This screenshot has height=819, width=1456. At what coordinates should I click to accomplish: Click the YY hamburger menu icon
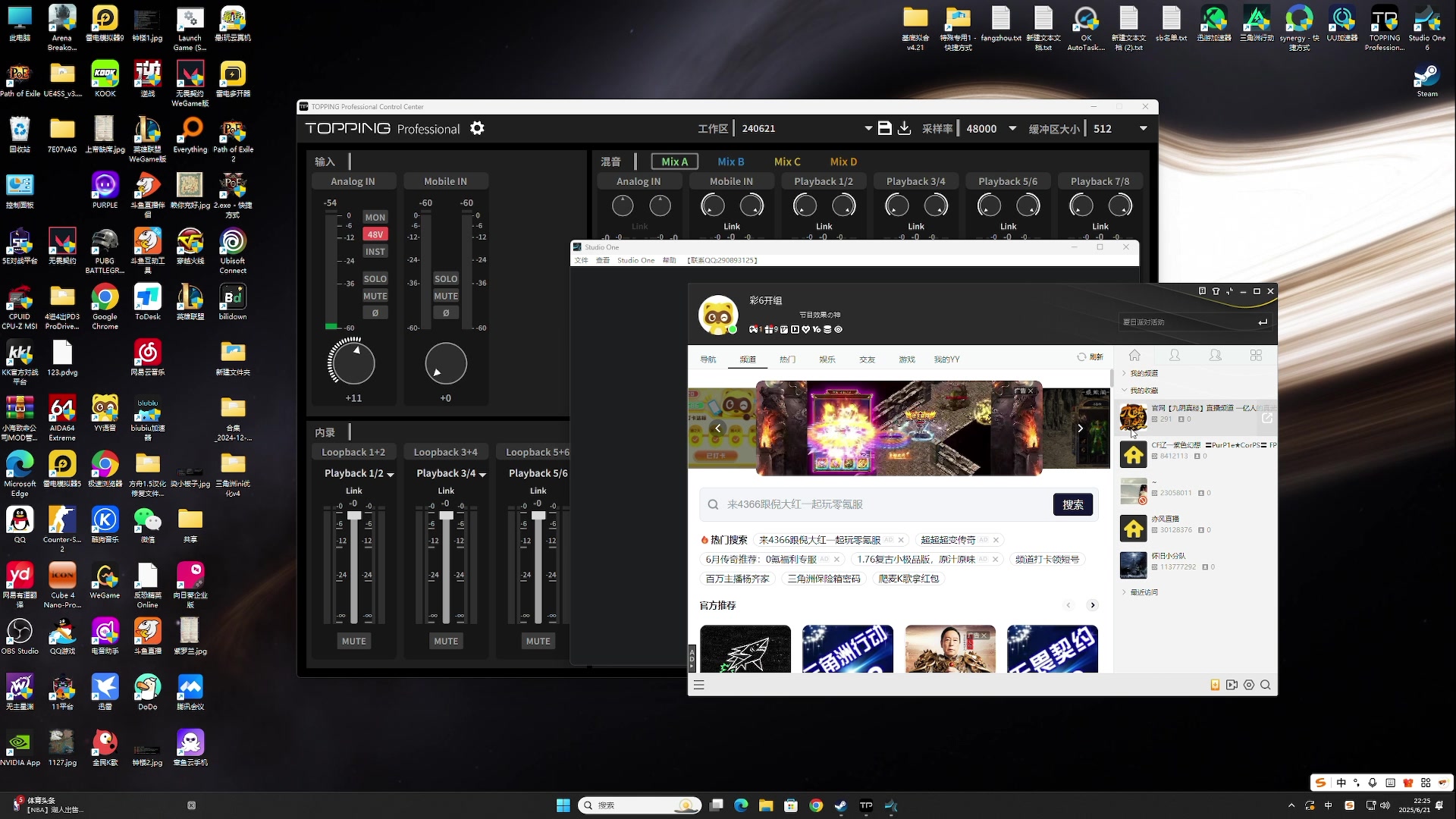coord(699,685)
